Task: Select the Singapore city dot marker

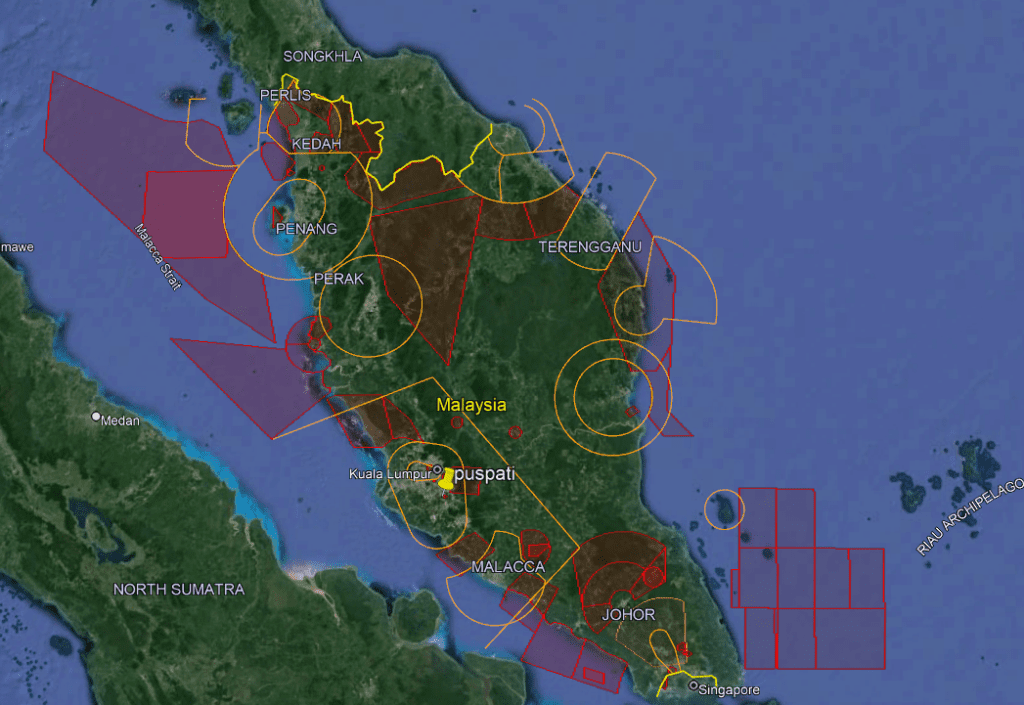Action: 693,685
